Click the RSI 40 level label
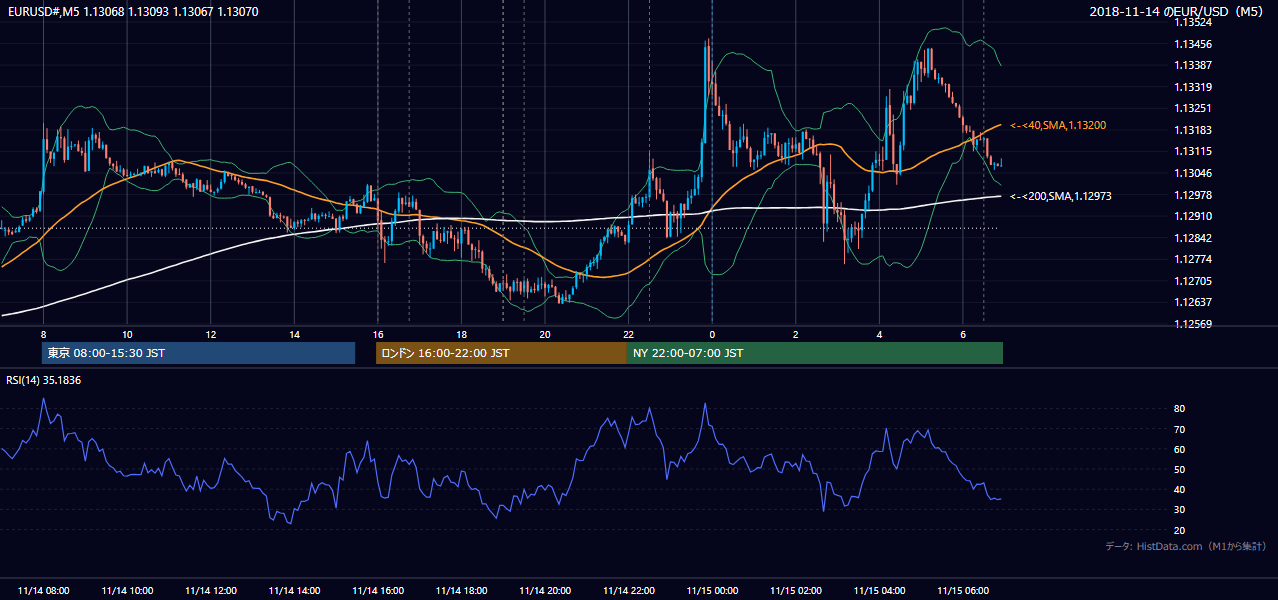This screenshot has width=1278, height=600. pyautogui.click(x=1180, y=489)
